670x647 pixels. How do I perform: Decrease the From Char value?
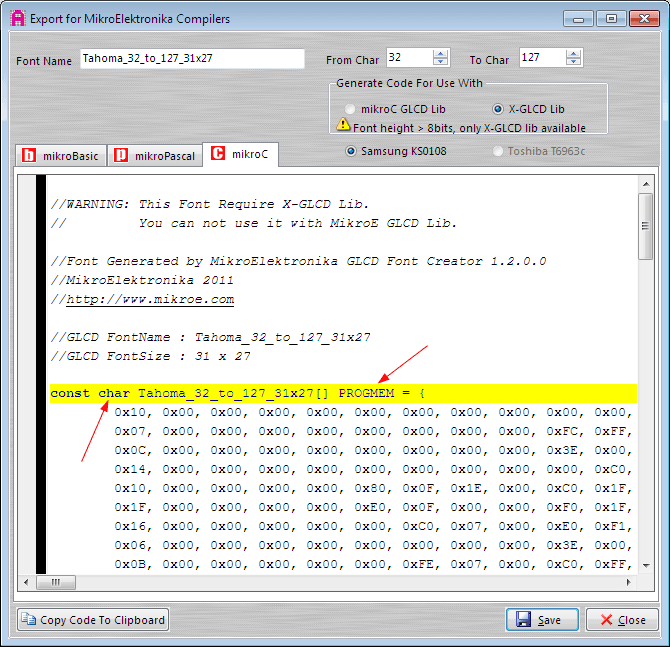[440, 61]
